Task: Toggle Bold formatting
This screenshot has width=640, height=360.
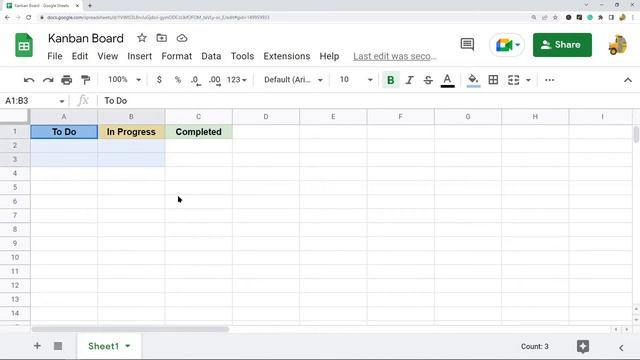Action: [x=391, y=80]
